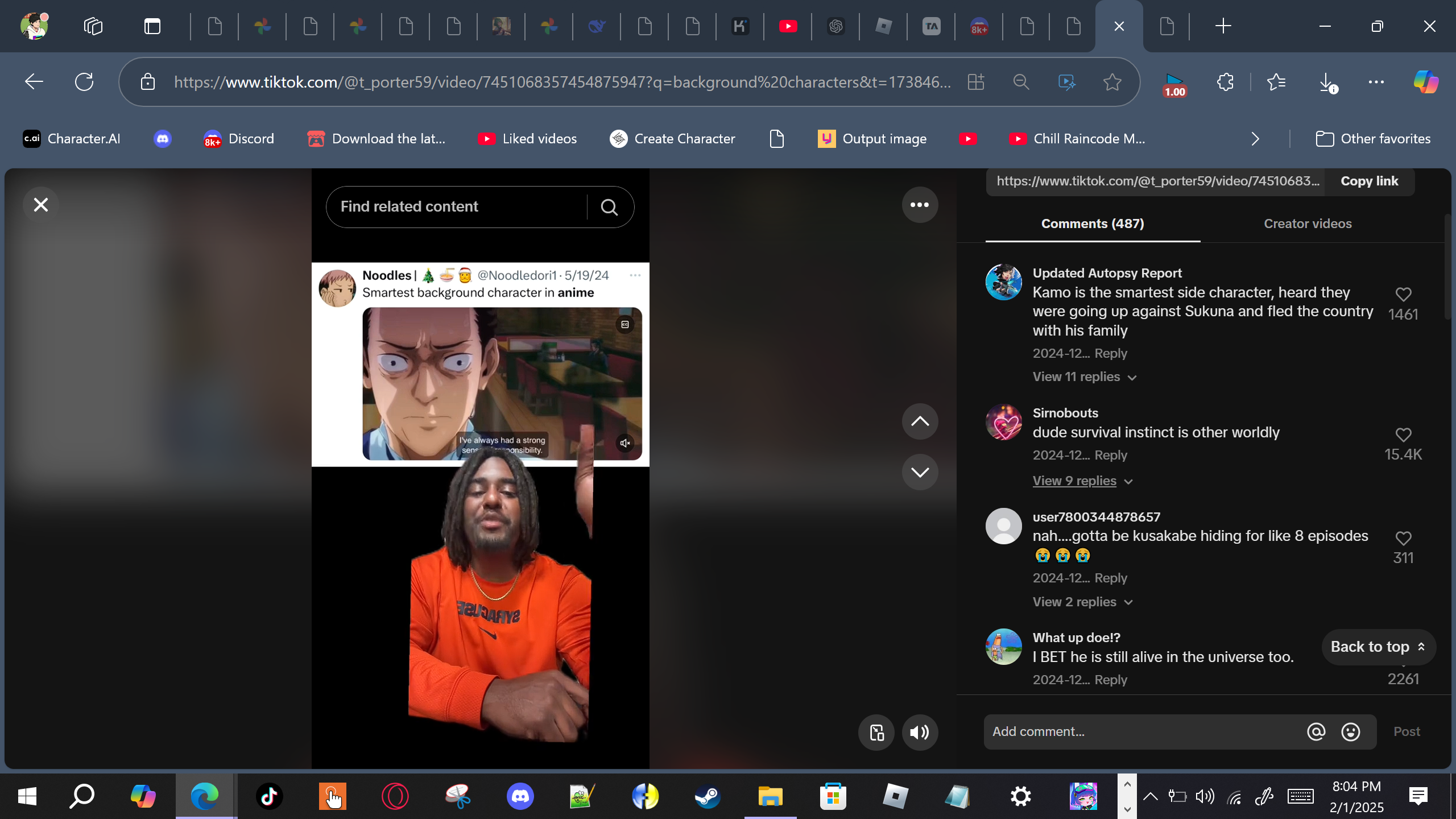
Task: Open the three-dot more options menu
Action: pyautogui.click(x=920, y=205)
